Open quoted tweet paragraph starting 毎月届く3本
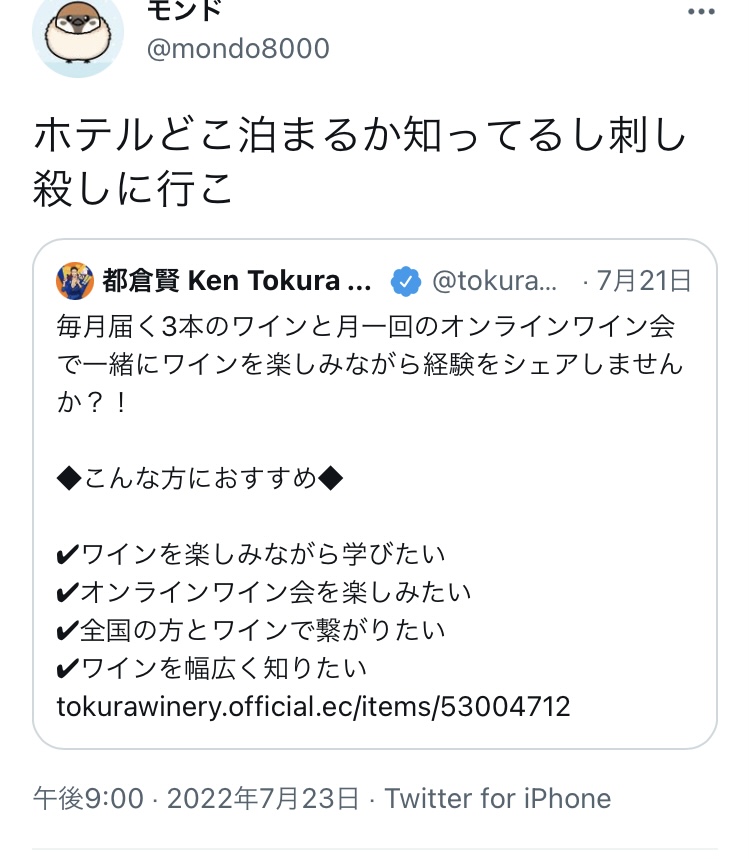This screenshot has width=750, height=859. pos(370,362)
